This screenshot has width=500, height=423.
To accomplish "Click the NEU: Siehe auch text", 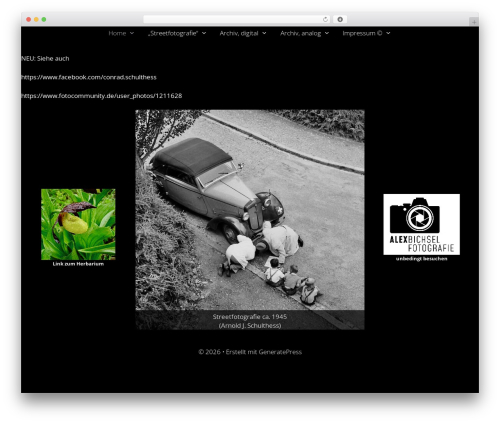I will coord(45,59).
